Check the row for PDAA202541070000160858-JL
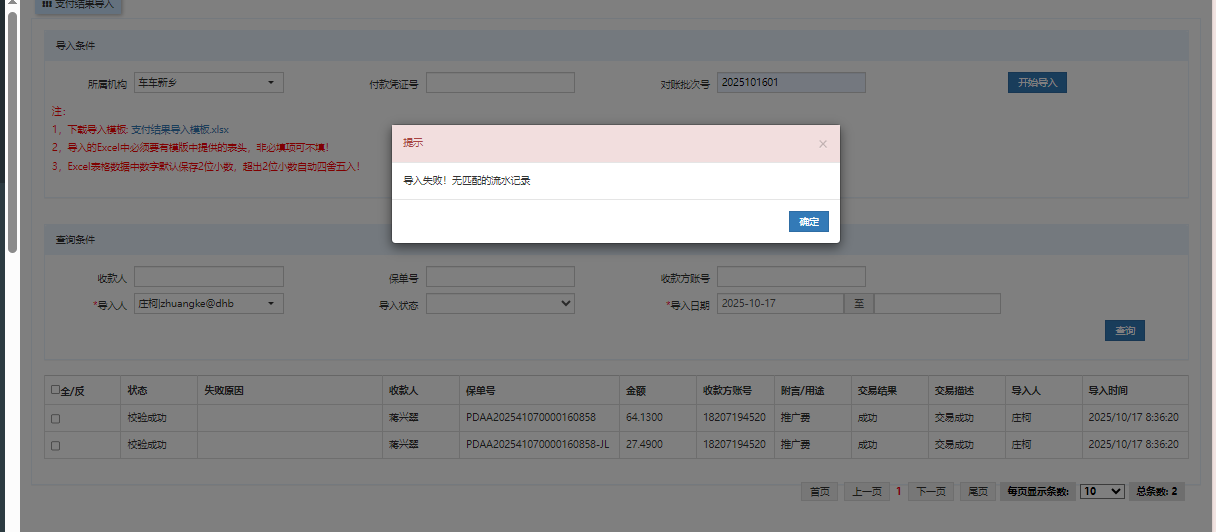Viewport: 1216px width, 532px height. click(x=55, y=446)
